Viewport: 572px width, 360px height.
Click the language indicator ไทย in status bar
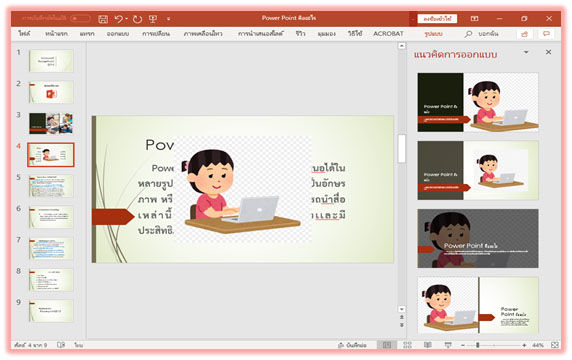tap(78, 345)
